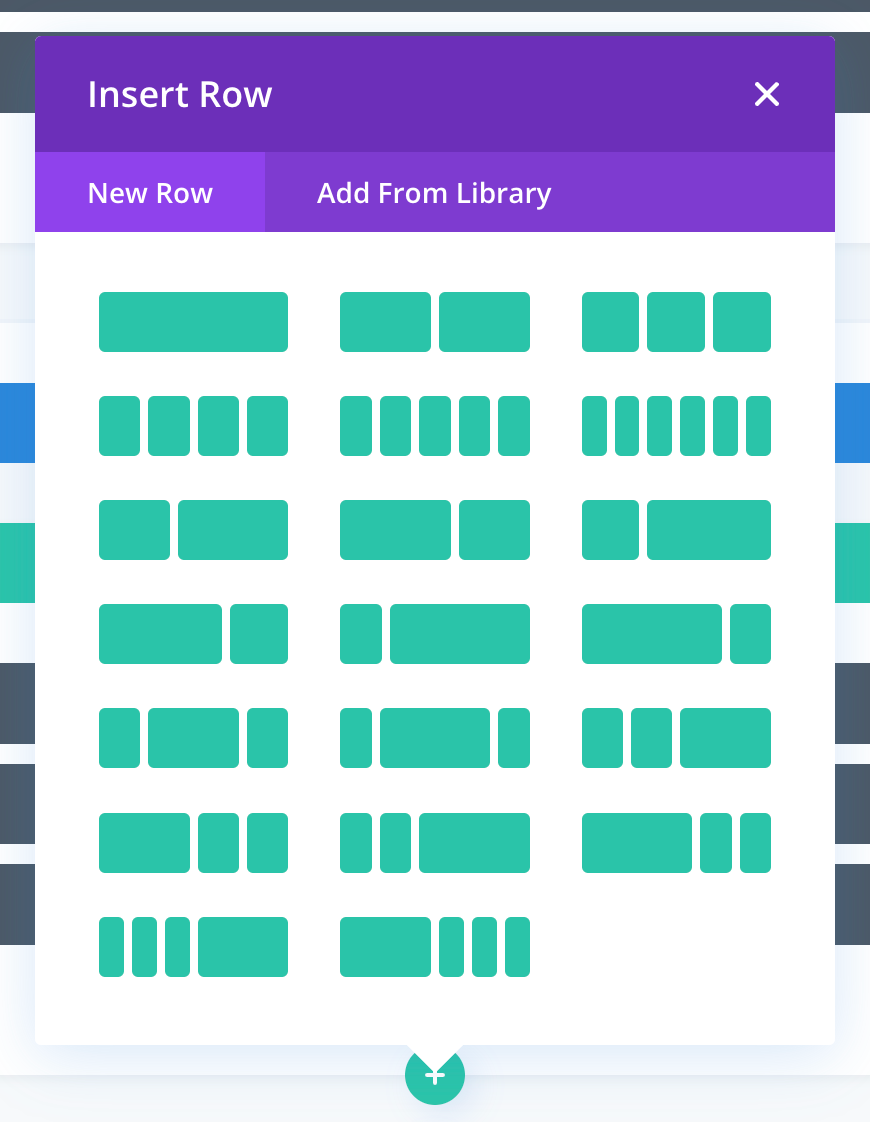Pick the six equal columns layout
The width and height of the screenshot is (870, 1122).
click(x=676, y=426)
